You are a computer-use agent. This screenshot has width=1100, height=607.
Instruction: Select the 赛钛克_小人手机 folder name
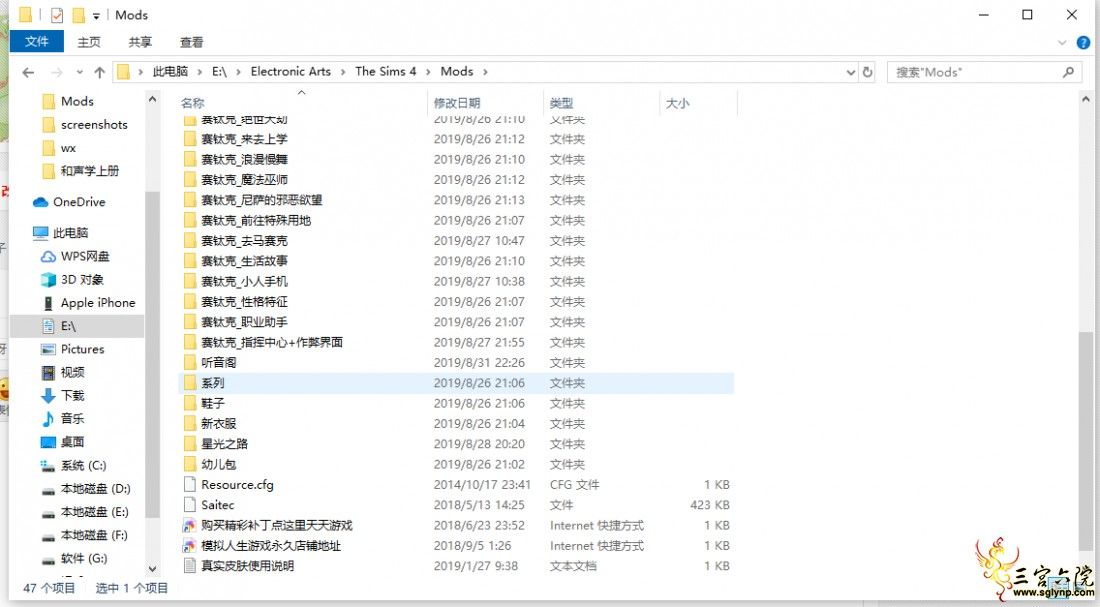pos(244,281)
